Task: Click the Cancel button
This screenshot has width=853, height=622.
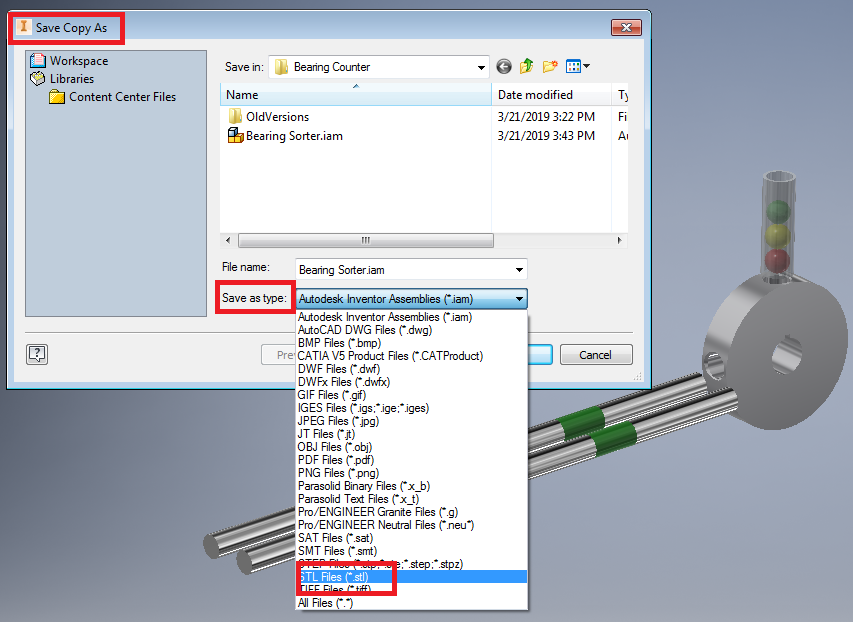Action: (x=596, y=354)
